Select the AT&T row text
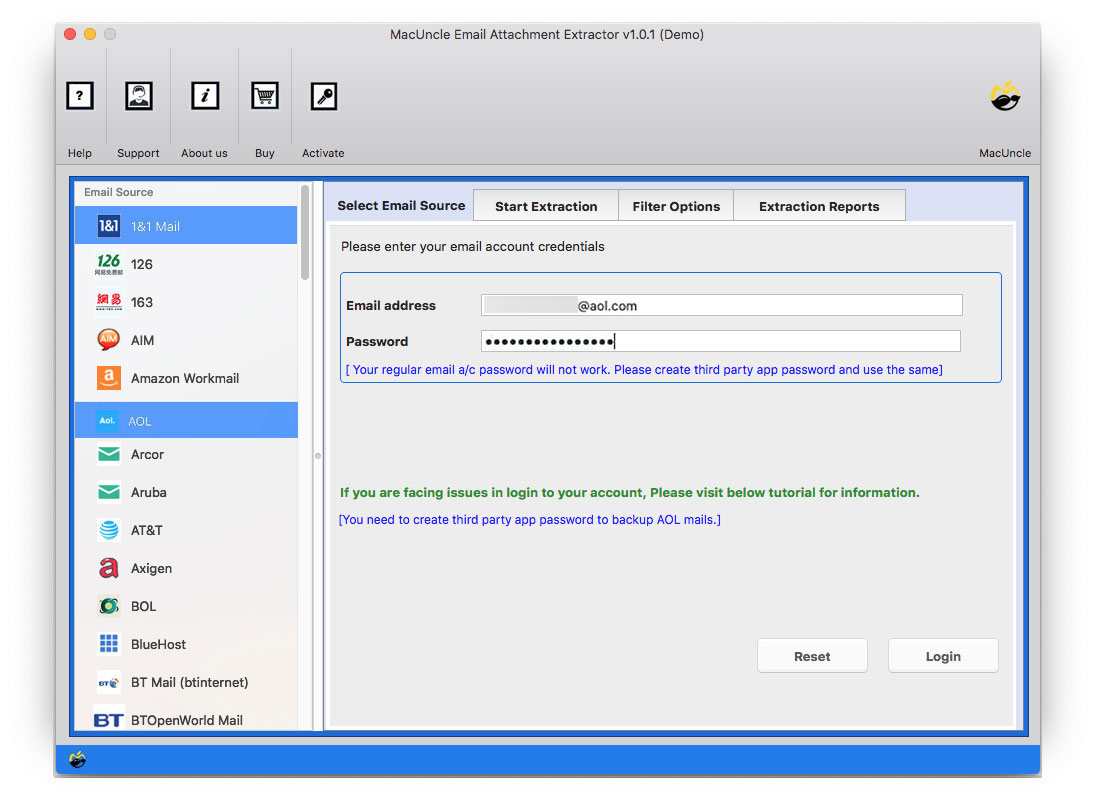 147,531
